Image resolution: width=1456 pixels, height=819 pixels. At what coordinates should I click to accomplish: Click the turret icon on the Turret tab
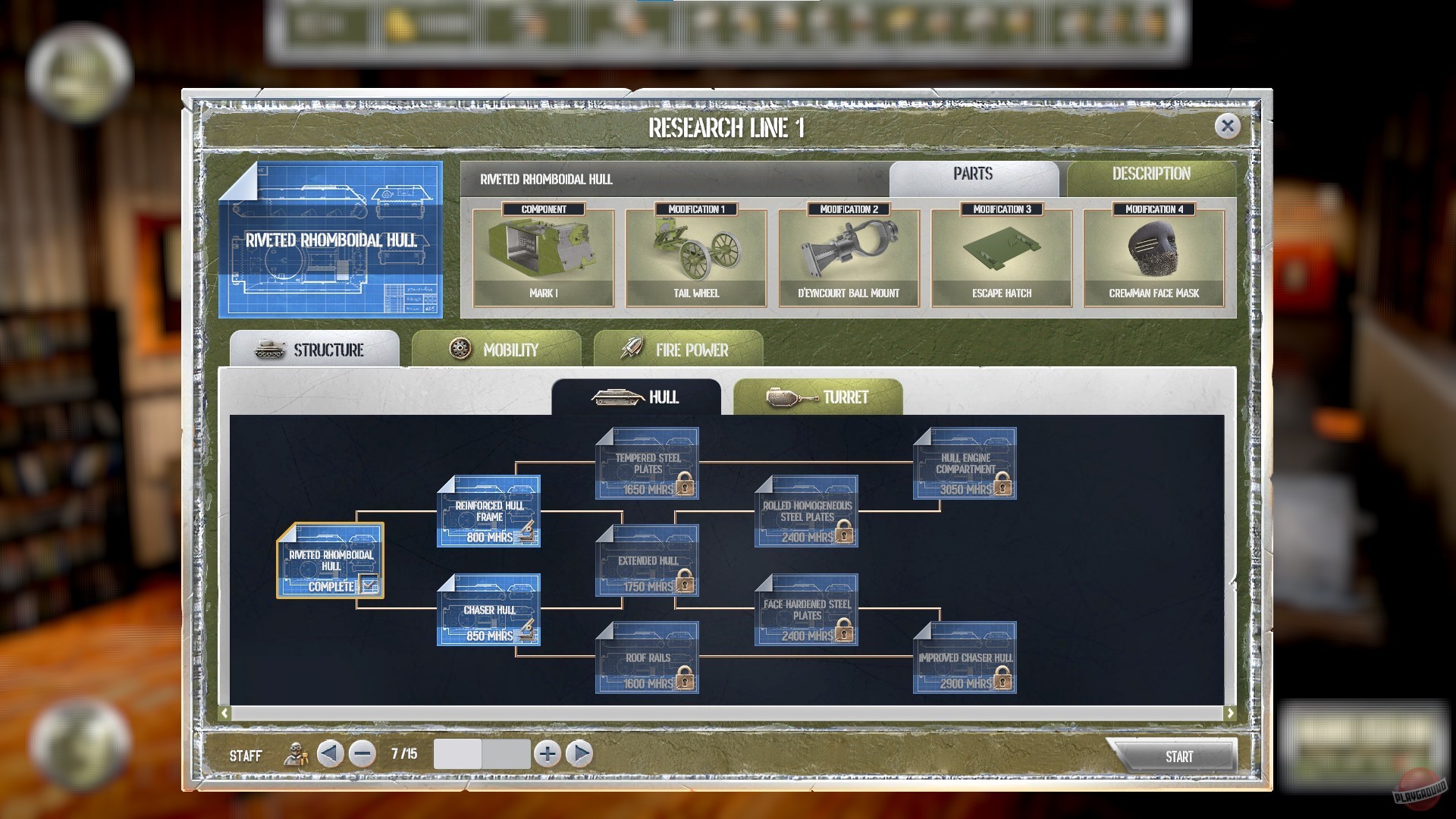(786, 396)
